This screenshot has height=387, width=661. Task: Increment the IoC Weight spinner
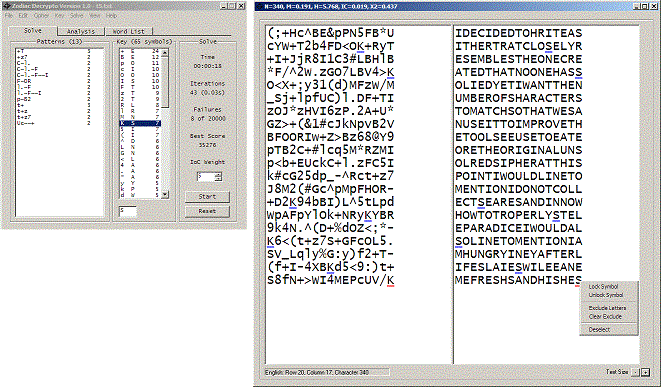[218, 174]
